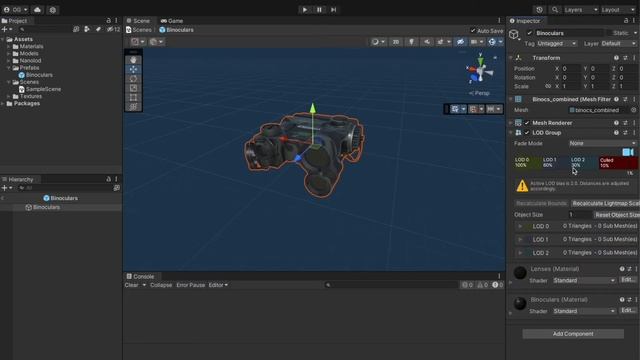This screenshot has width=640, height=360.
Task: Click the Clear button in Console
Action: [x=131, y=285]
